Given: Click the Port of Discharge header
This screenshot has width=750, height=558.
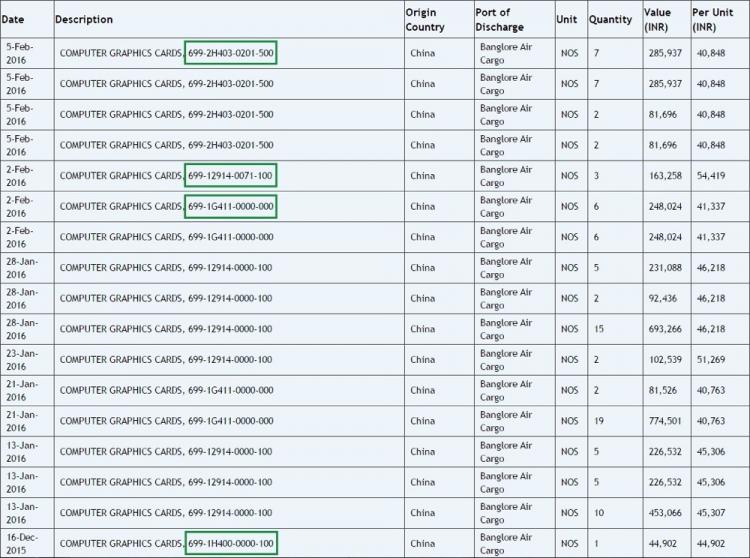Looking at the screenshot, I should (x=499, y=20).
